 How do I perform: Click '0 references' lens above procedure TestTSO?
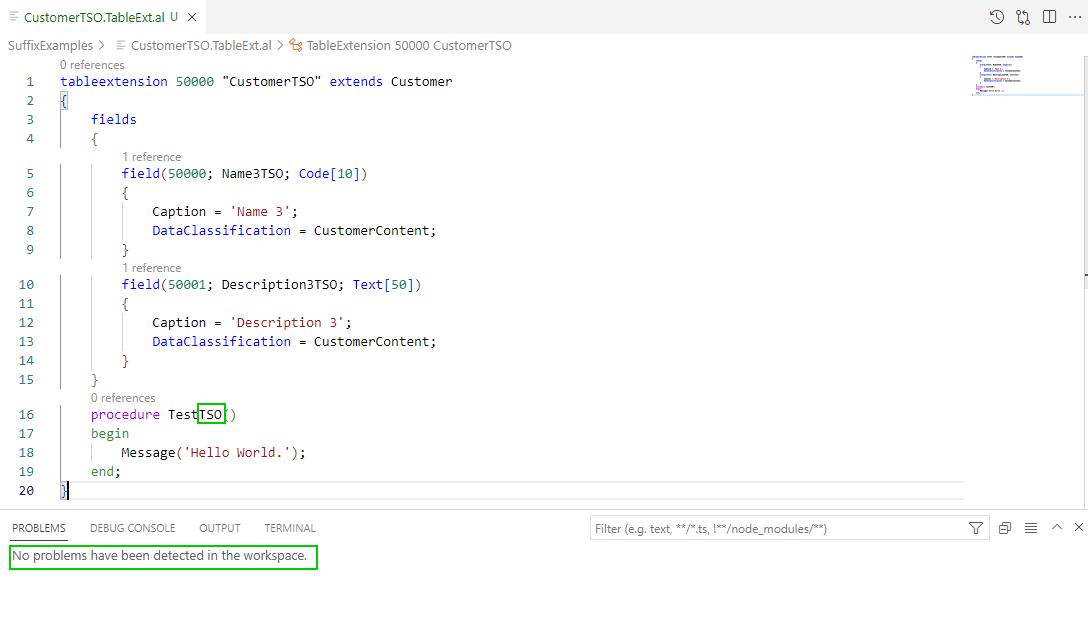(x=123, y=398)
